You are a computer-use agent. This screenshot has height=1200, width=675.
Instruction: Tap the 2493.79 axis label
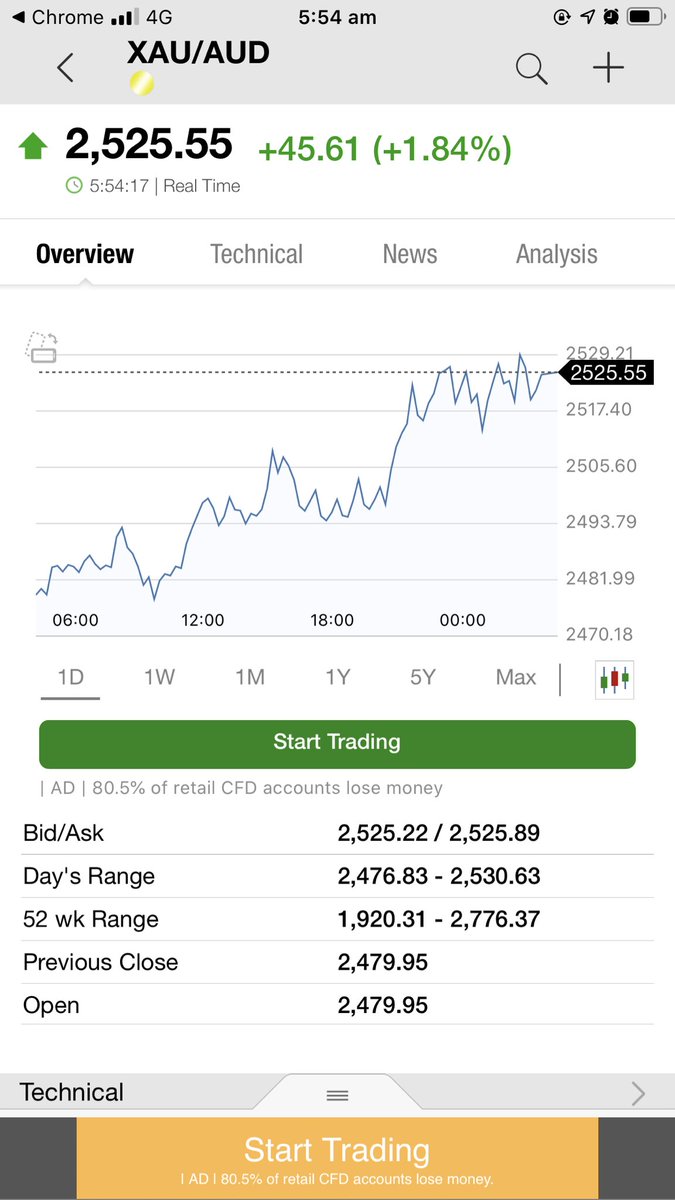(599, 522)
